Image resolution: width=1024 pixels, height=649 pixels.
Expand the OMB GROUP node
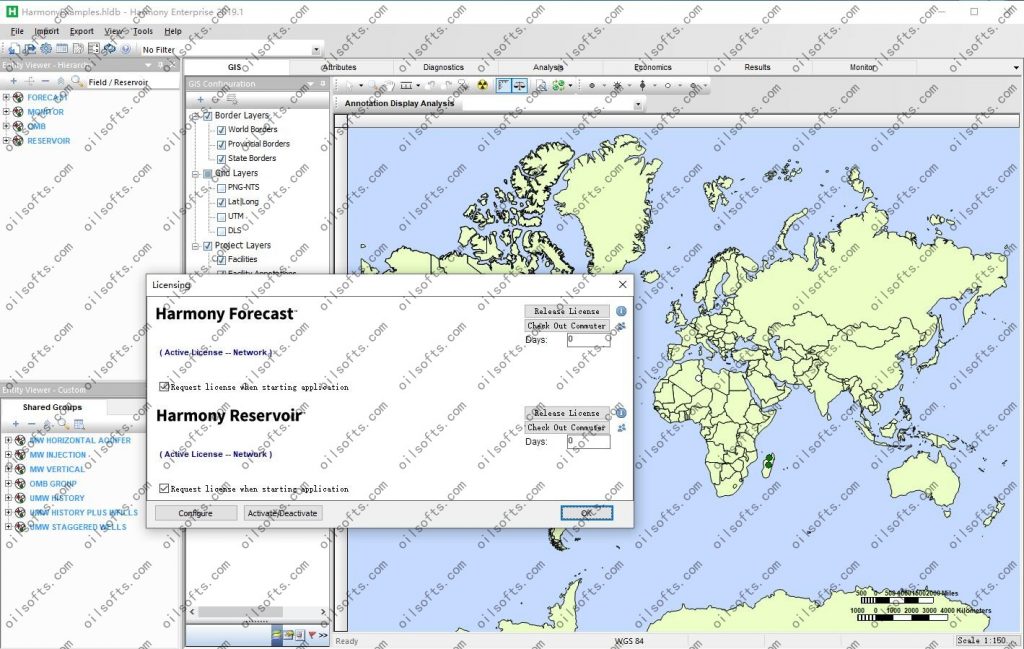pos(8,483)
